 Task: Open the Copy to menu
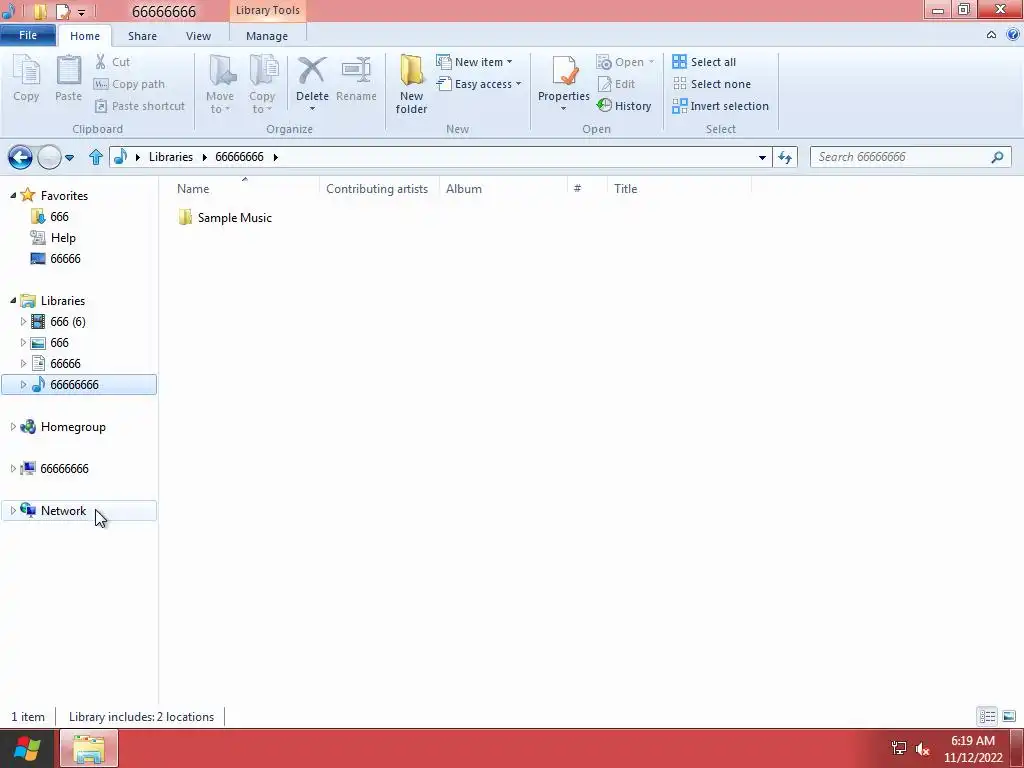point(262,84)
